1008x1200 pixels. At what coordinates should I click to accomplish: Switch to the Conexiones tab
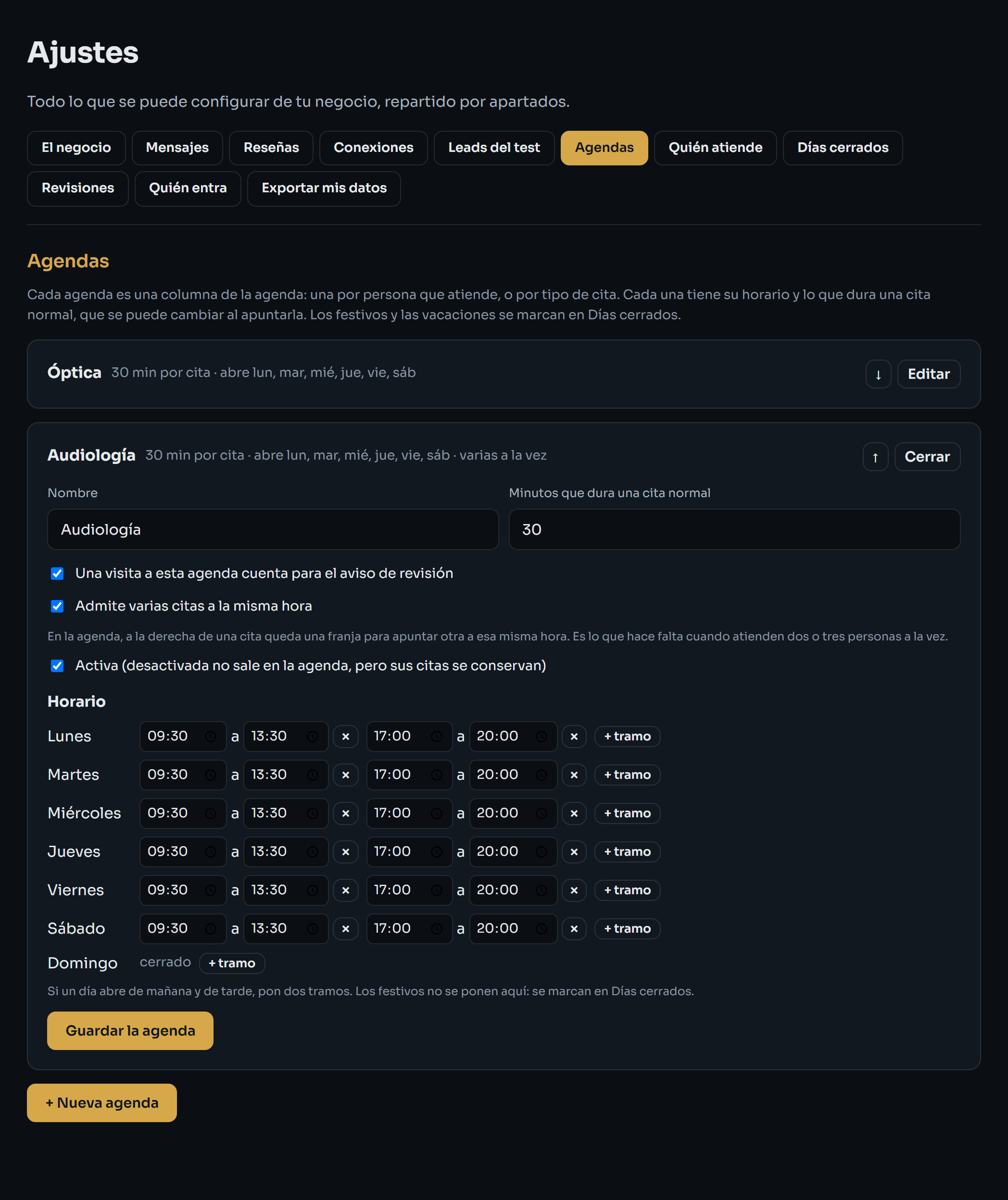point(373,148)
